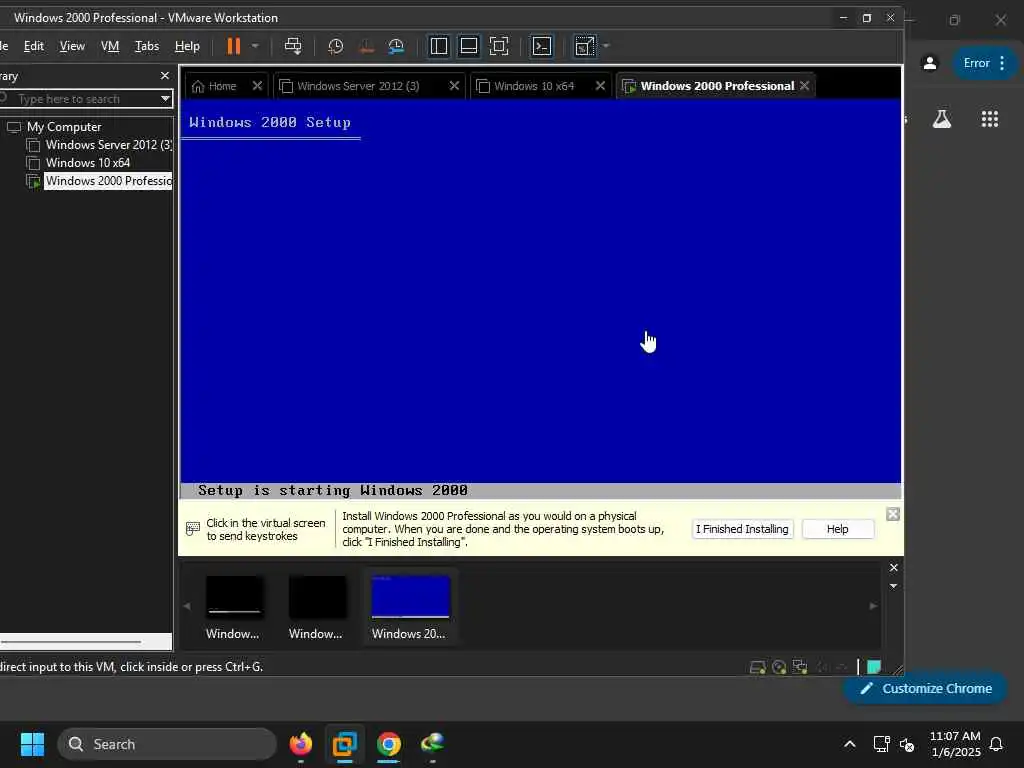Select Windows Server 2012 (3) in library
This screenshot has width=1024, height=768.
[x=108, y=145]
